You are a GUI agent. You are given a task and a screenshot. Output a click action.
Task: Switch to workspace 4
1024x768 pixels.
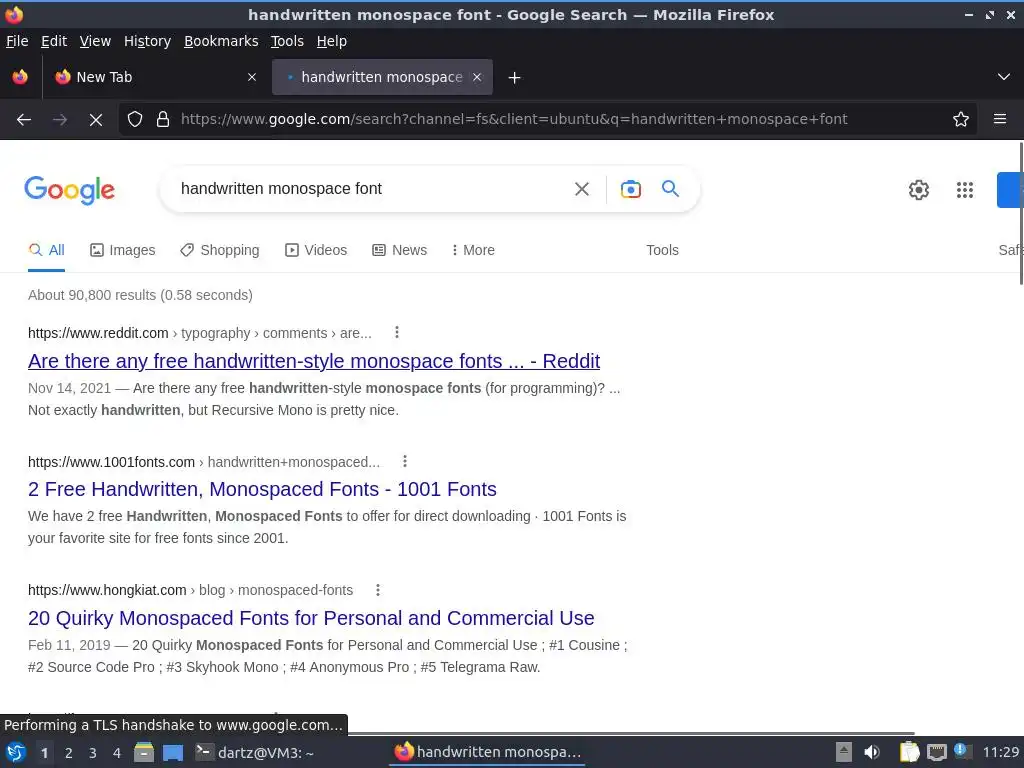[x=117, y=753]
